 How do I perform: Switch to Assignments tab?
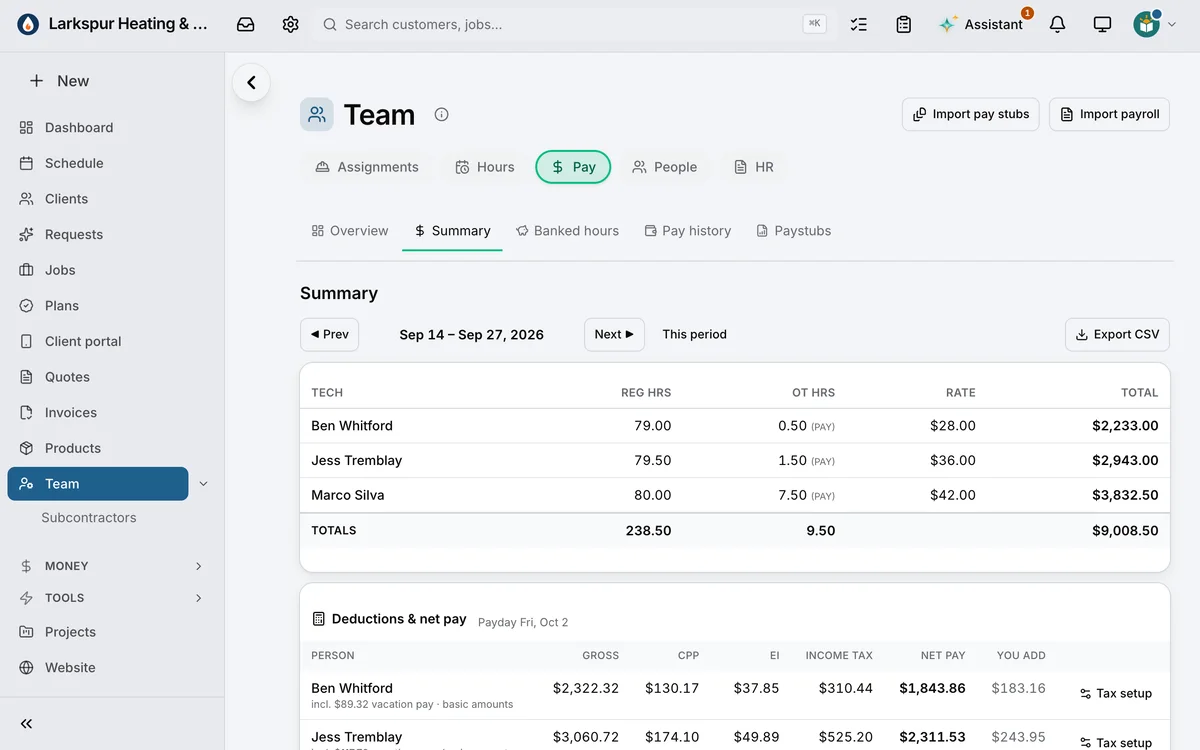coord(367,167)
